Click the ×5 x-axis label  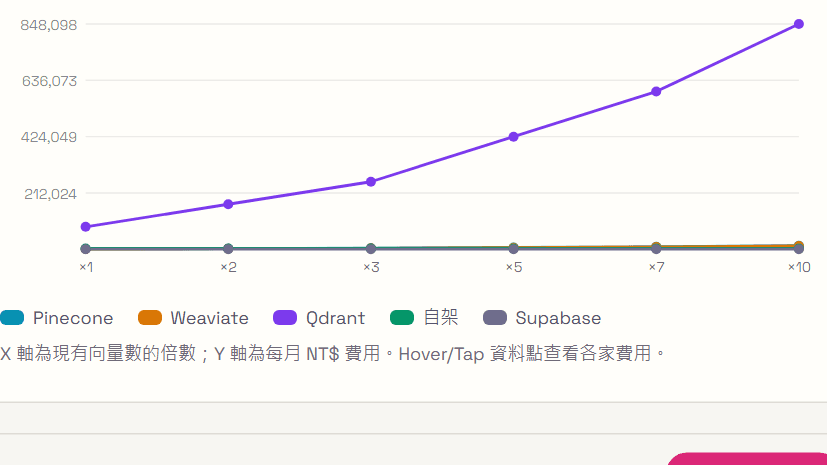[x=514, y=267]
